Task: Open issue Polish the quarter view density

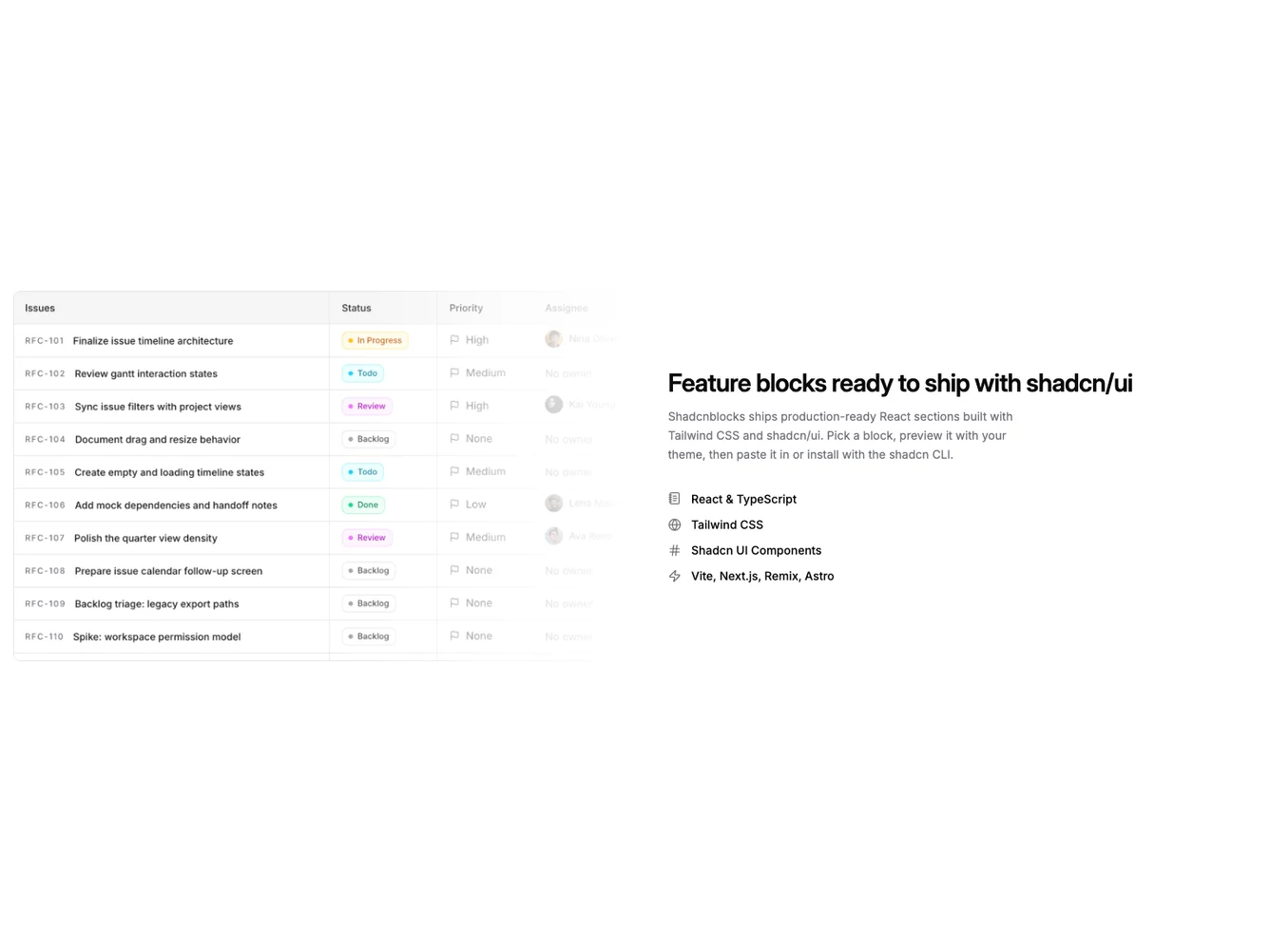Action: [145, 539]
